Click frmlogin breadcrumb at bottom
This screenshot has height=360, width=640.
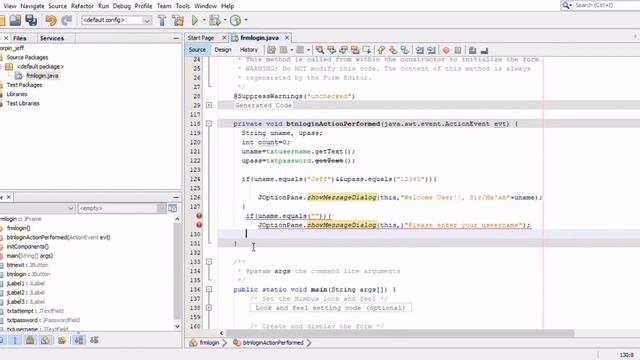point(209,342)
